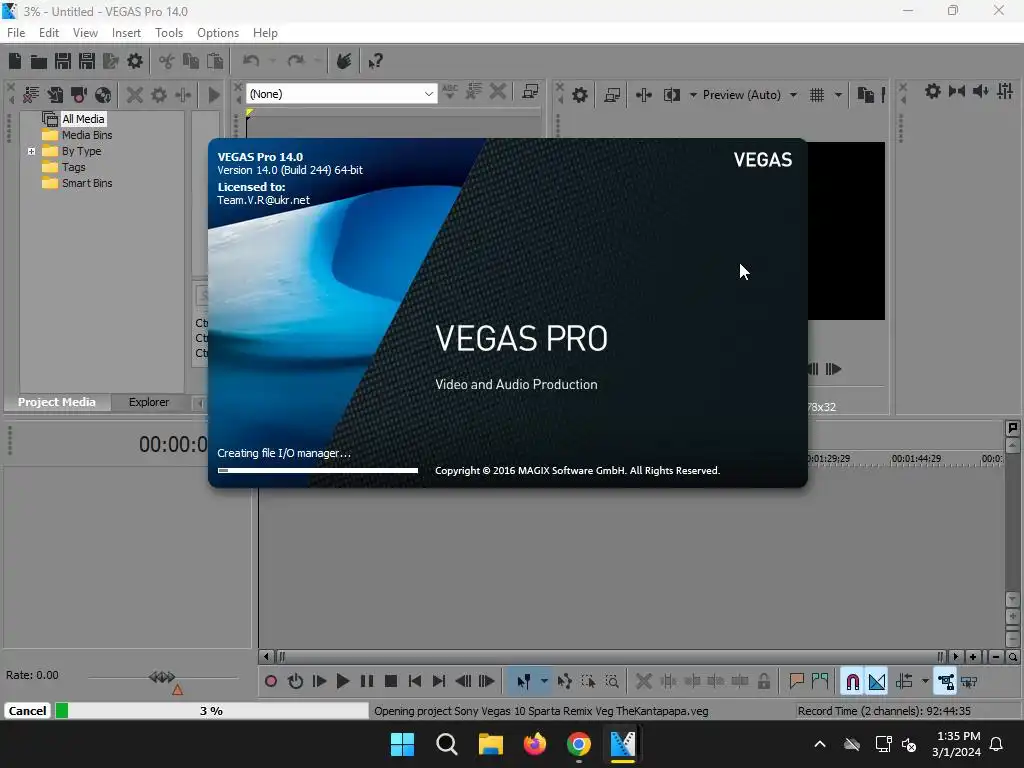This screenshot has height=768, width=1024.
Task: Click the Pause button in transport
Action: point(367,682)
